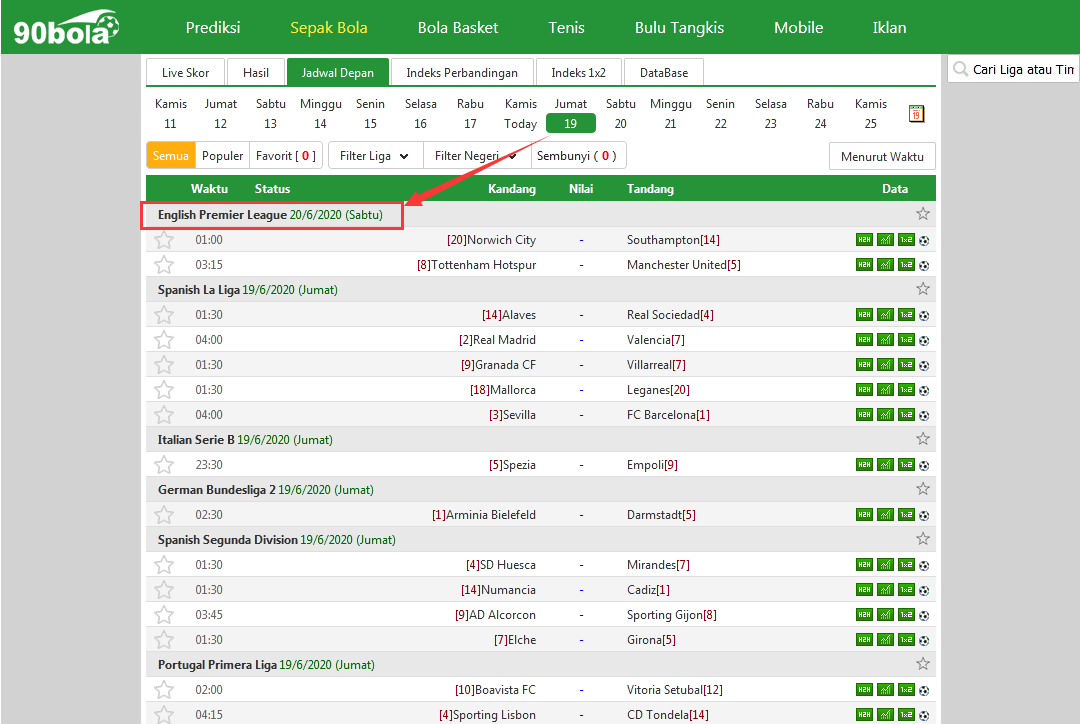Switch to Hasil tab
This screenshot has height=724, width=1080.
256,72
